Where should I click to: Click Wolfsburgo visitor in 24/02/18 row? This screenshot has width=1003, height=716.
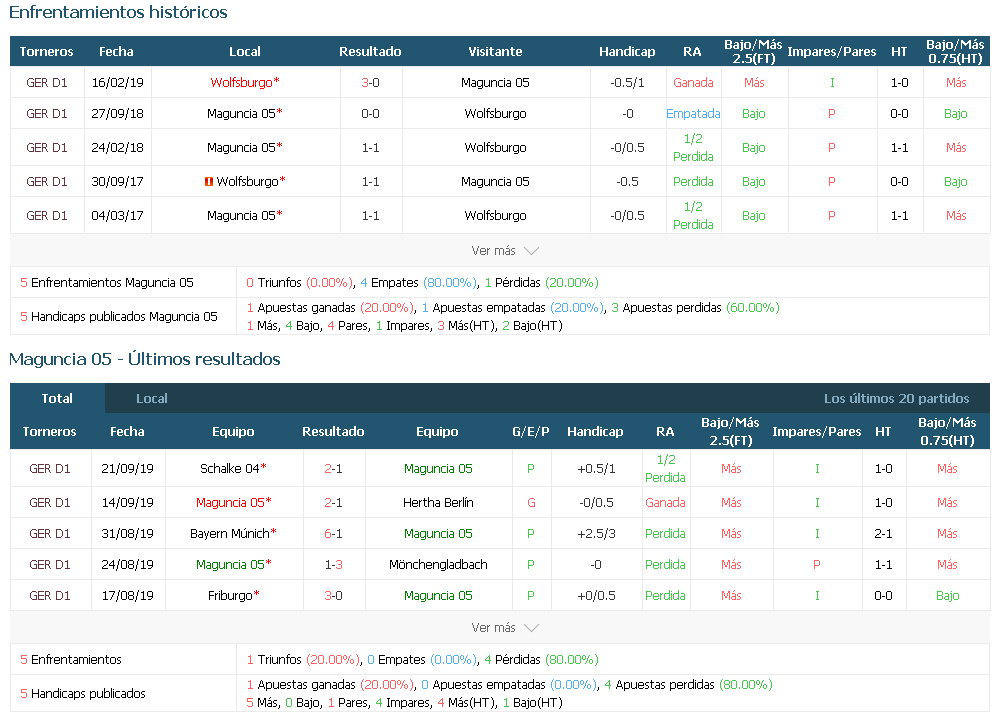[495, 148]
